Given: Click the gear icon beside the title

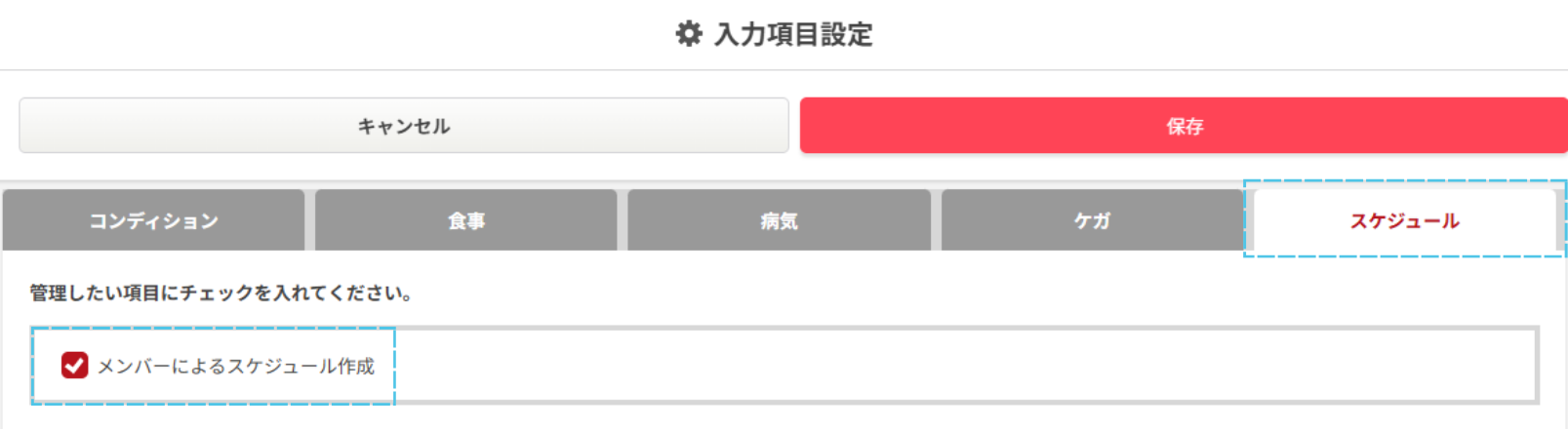Looking at the screenshot, I should 689,34.
